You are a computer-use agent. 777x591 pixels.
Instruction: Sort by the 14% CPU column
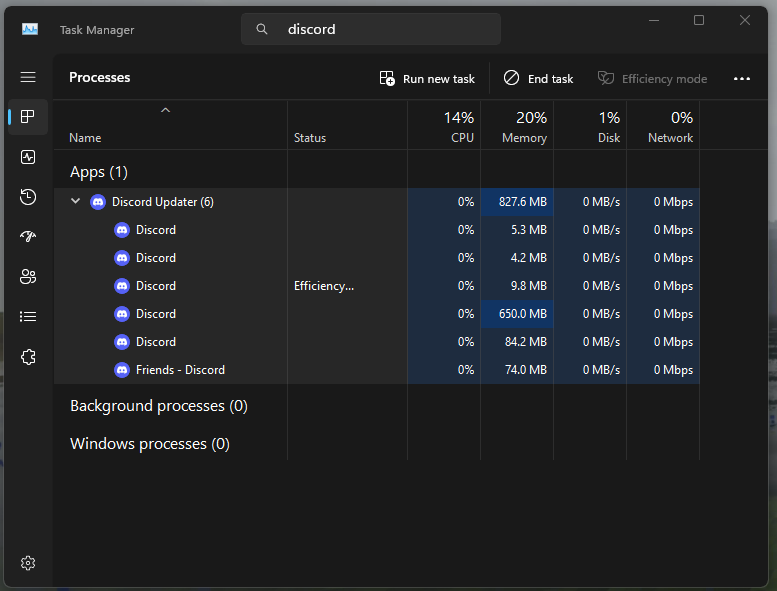(x=444, y=126)
